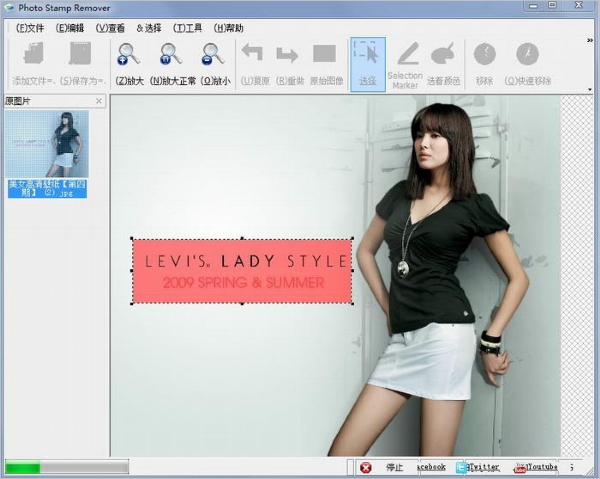
Task: Select the Zoom Out (放小) magnifier tool
Action: 213,54
